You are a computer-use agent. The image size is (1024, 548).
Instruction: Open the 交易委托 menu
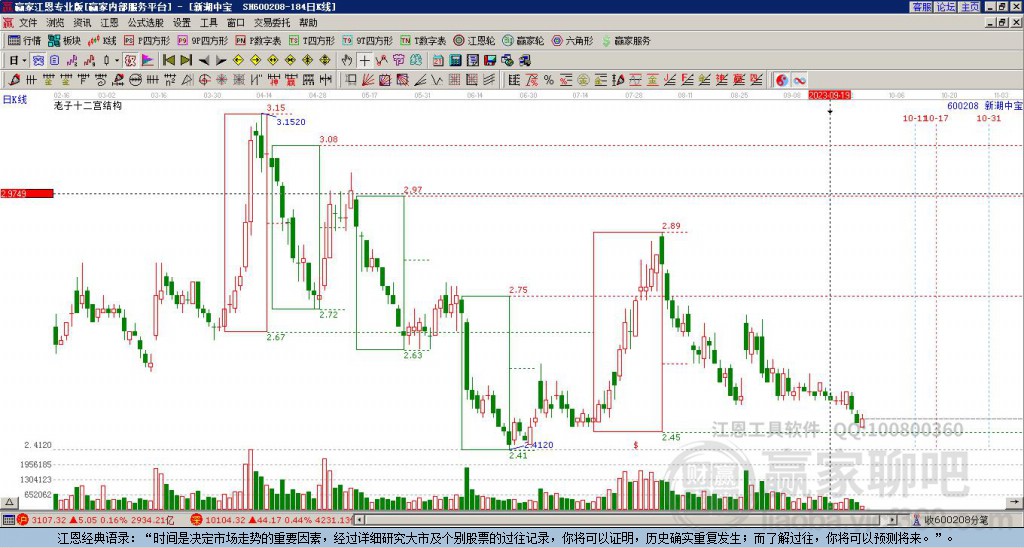(272, 23)
